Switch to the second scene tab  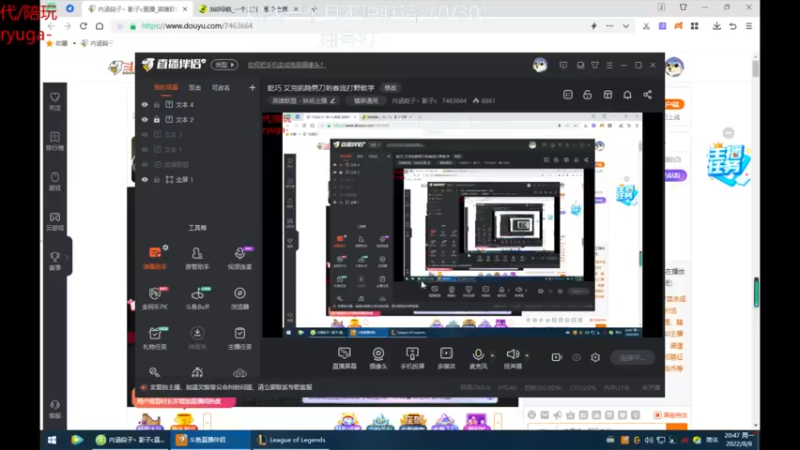click(195, 88)
